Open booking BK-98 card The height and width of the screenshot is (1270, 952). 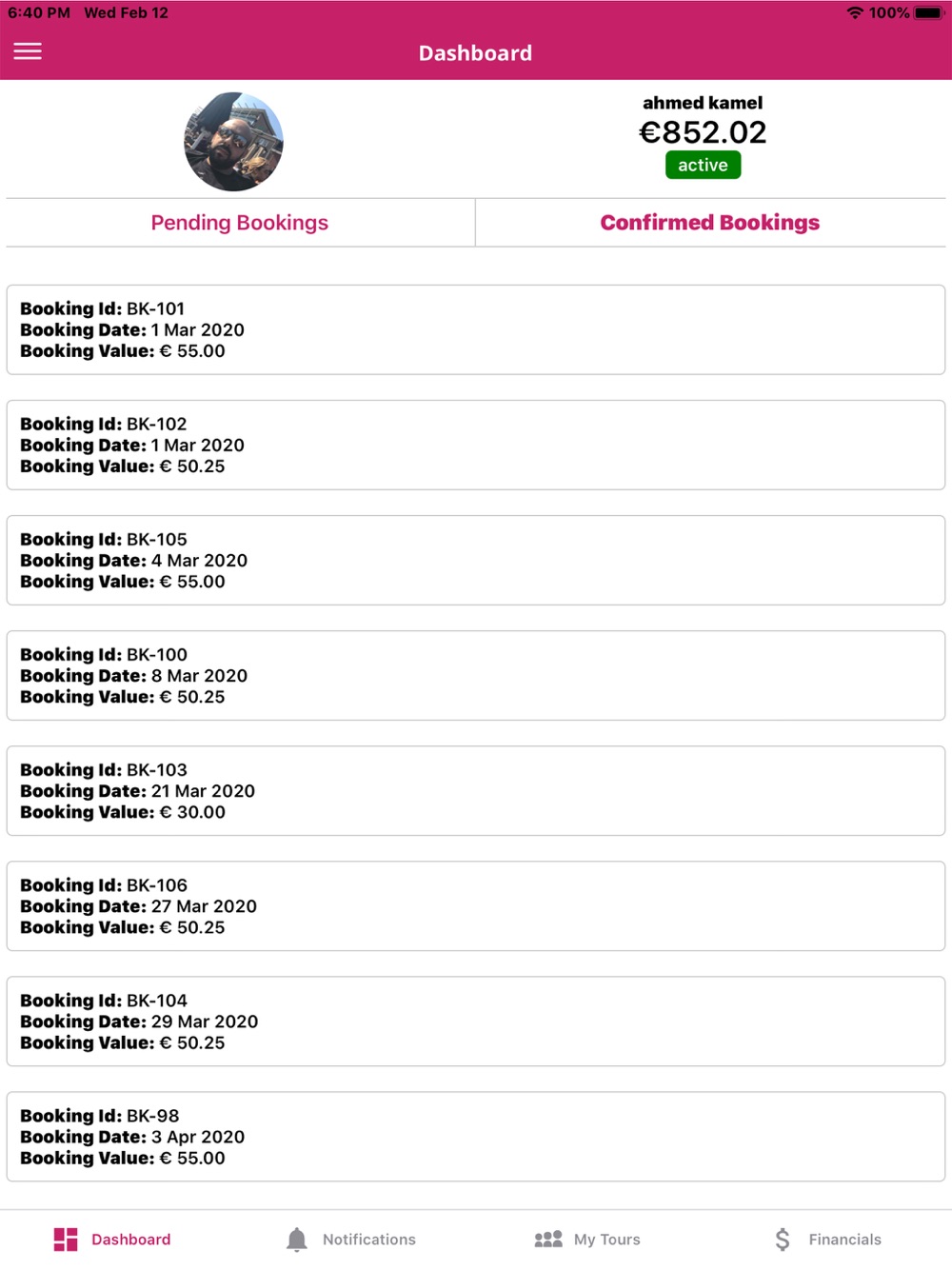(x=476, y=1136)
